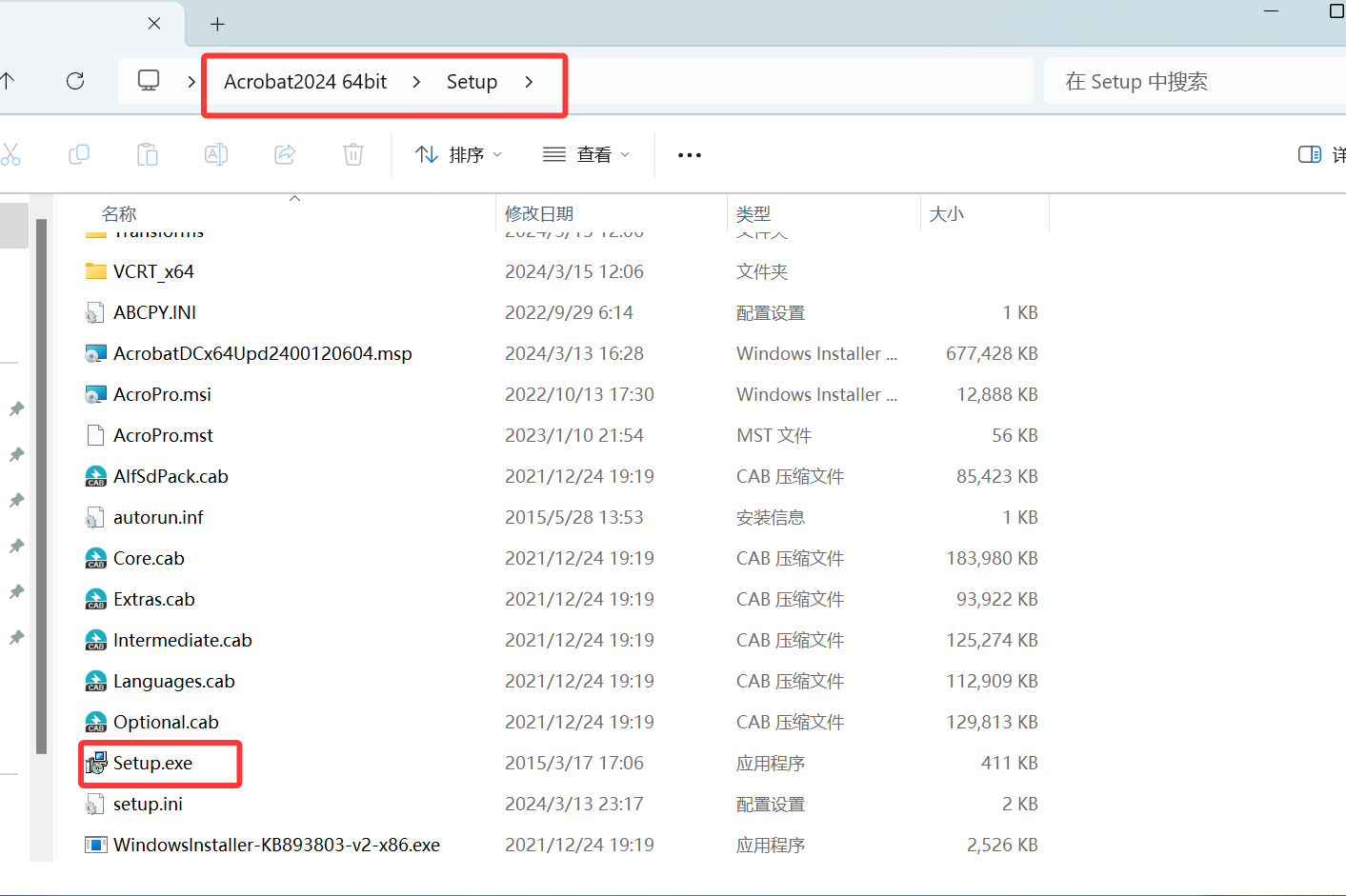This screenshot has width=1346, height=896.
Task: Refresh the folder view
Action: click(x=75, y=81)
